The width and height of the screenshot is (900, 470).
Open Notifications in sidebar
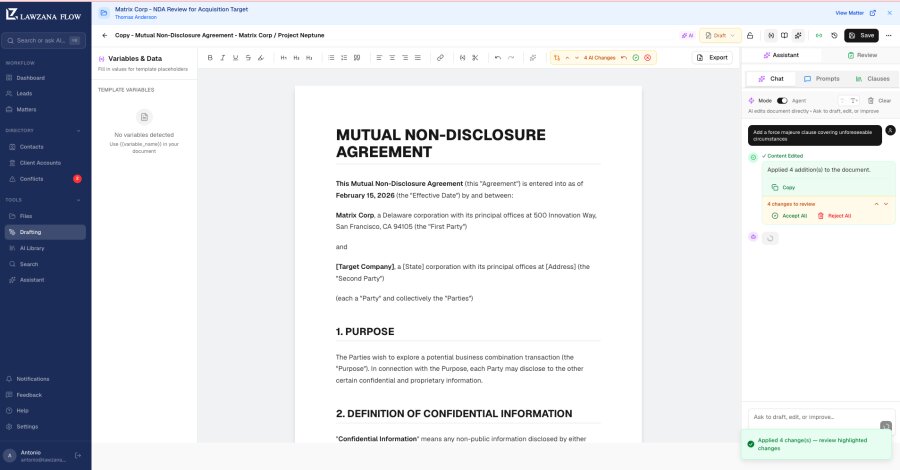[45, 379]
